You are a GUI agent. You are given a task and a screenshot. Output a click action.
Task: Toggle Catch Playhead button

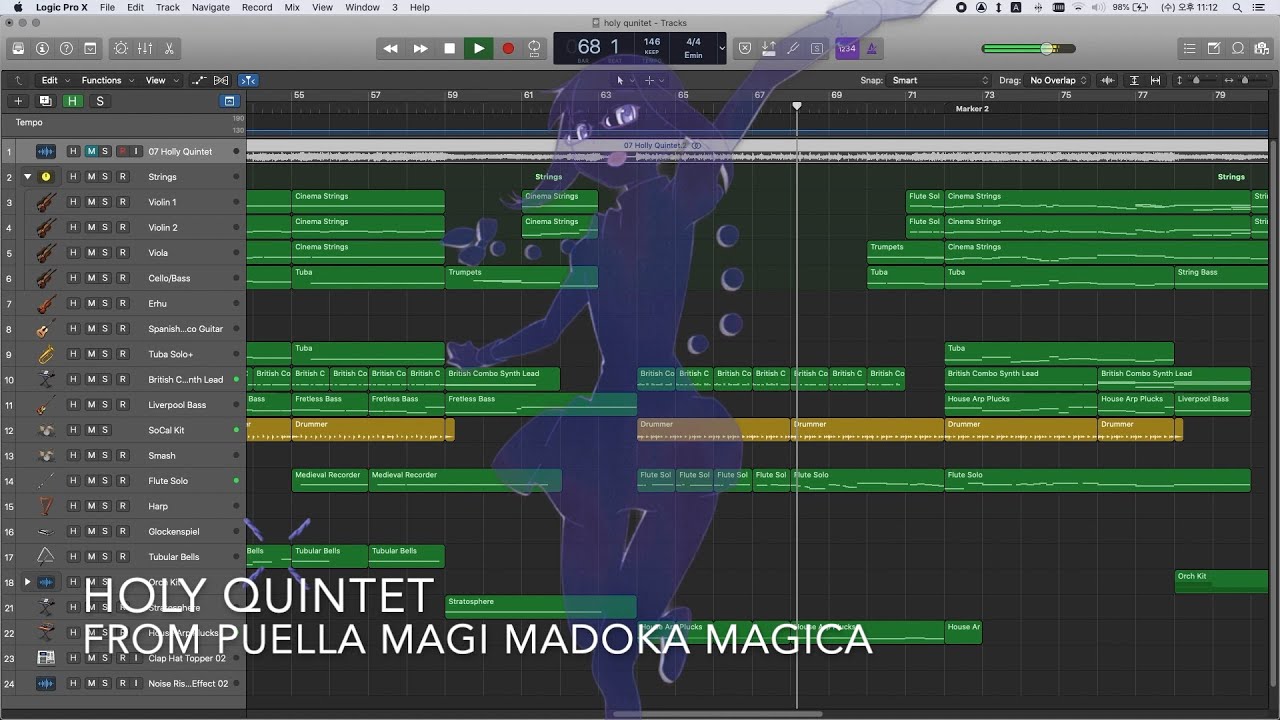tap(249, 80)
